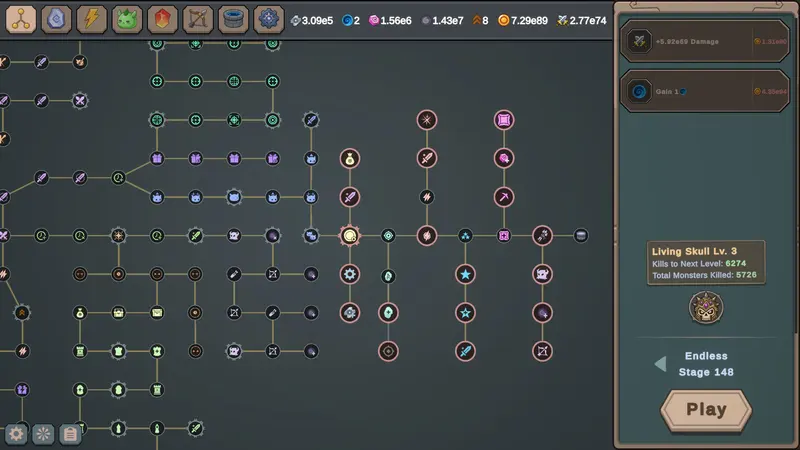This screenshot has height=450, width=800.
Task: Select the money bag skill node
Action: tap(349, 159)
